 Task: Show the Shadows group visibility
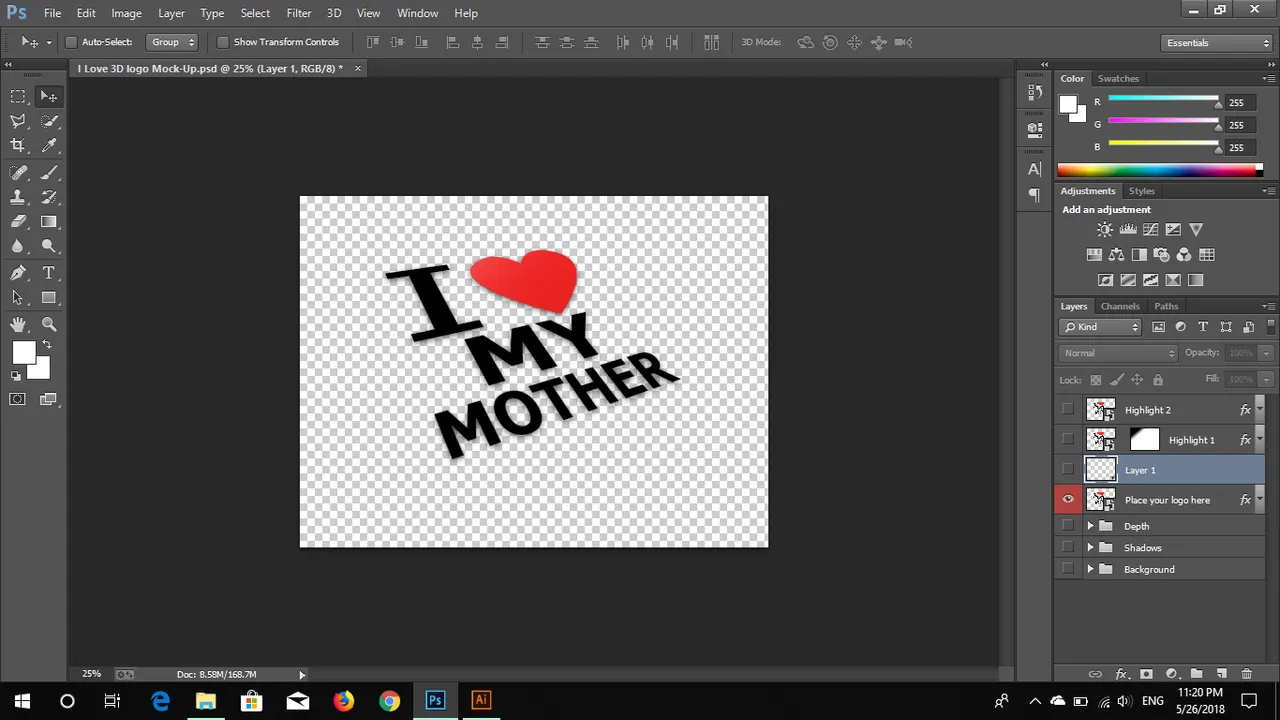click(x=1068, y=547)
